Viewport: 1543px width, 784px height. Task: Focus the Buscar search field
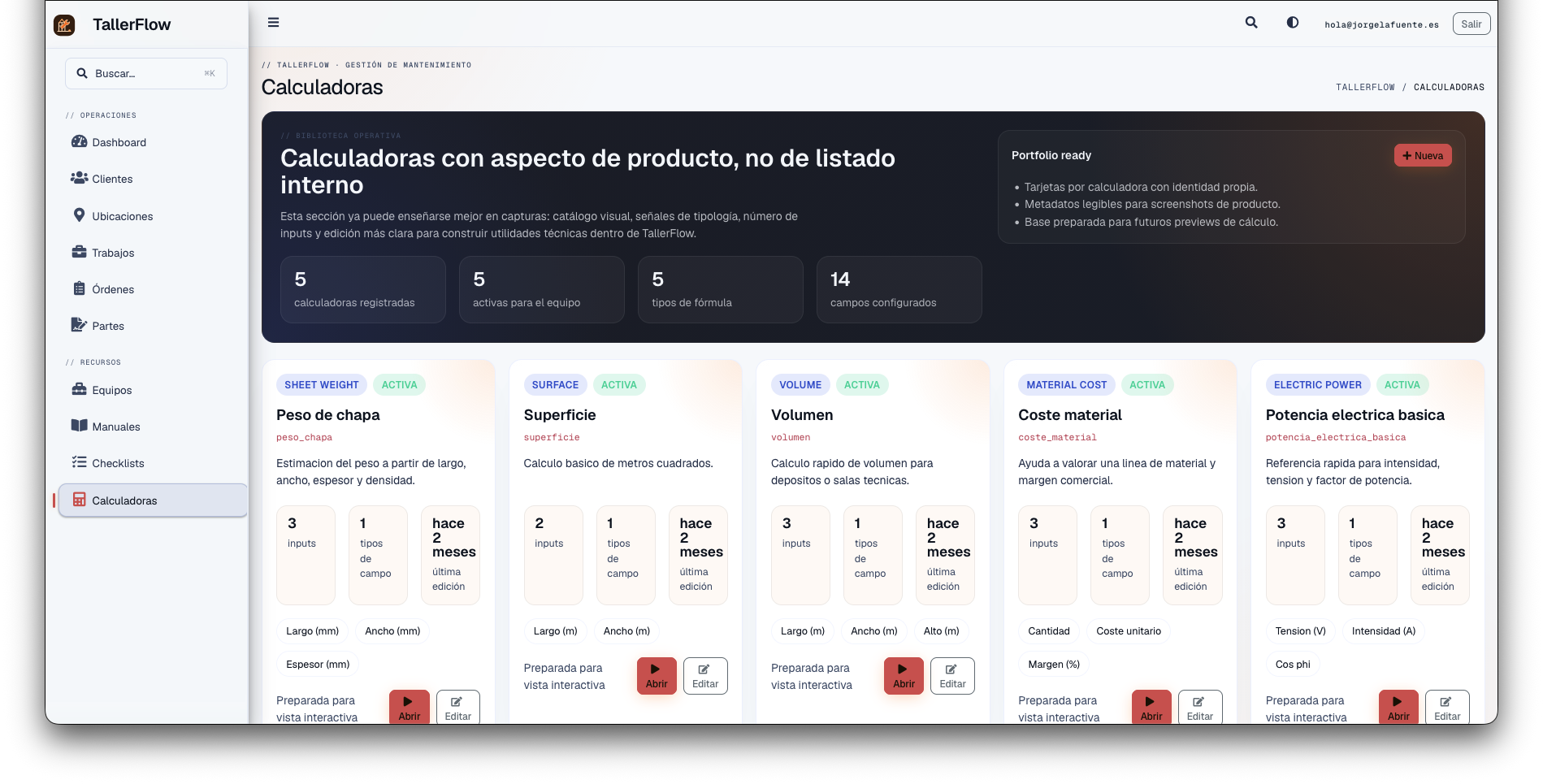[x=146, y=73]
